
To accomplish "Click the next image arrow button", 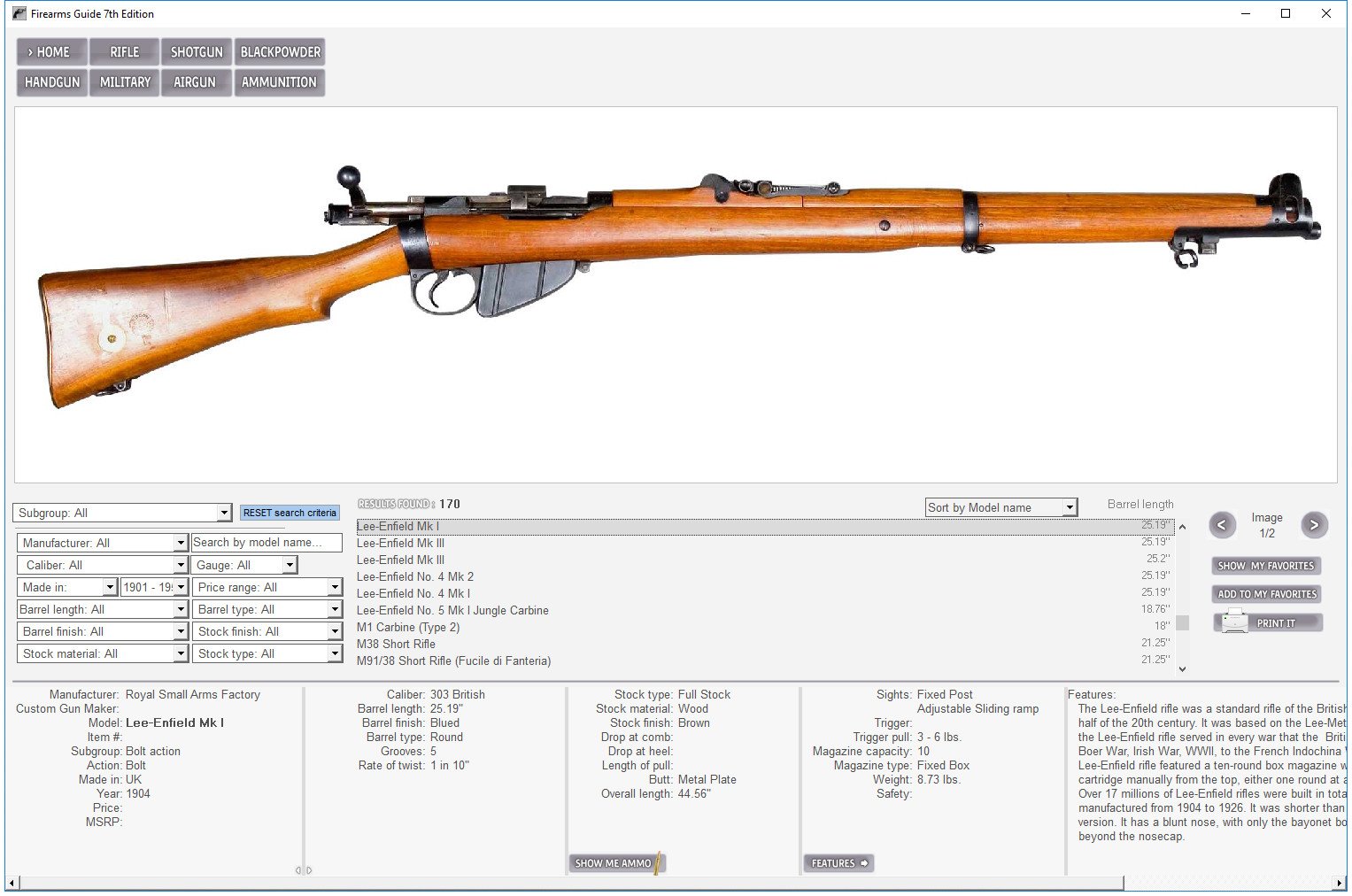I will 1314,525.
